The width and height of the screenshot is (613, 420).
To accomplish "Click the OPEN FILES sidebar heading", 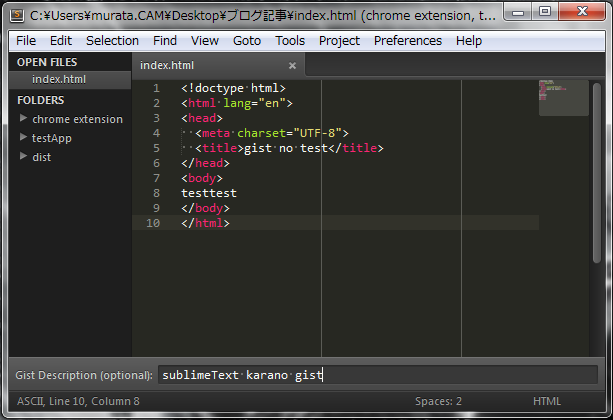I will 47,62.
